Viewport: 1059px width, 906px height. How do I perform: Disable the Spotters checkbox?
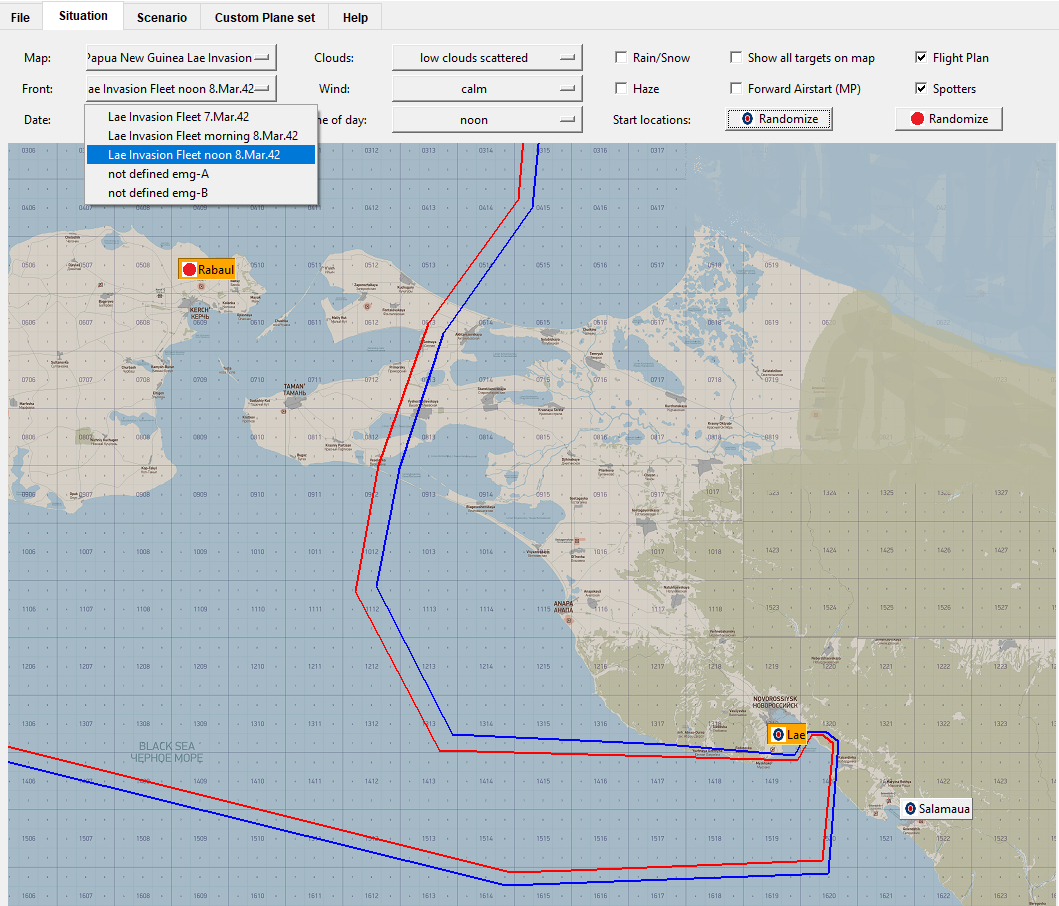tap(921, 89)
